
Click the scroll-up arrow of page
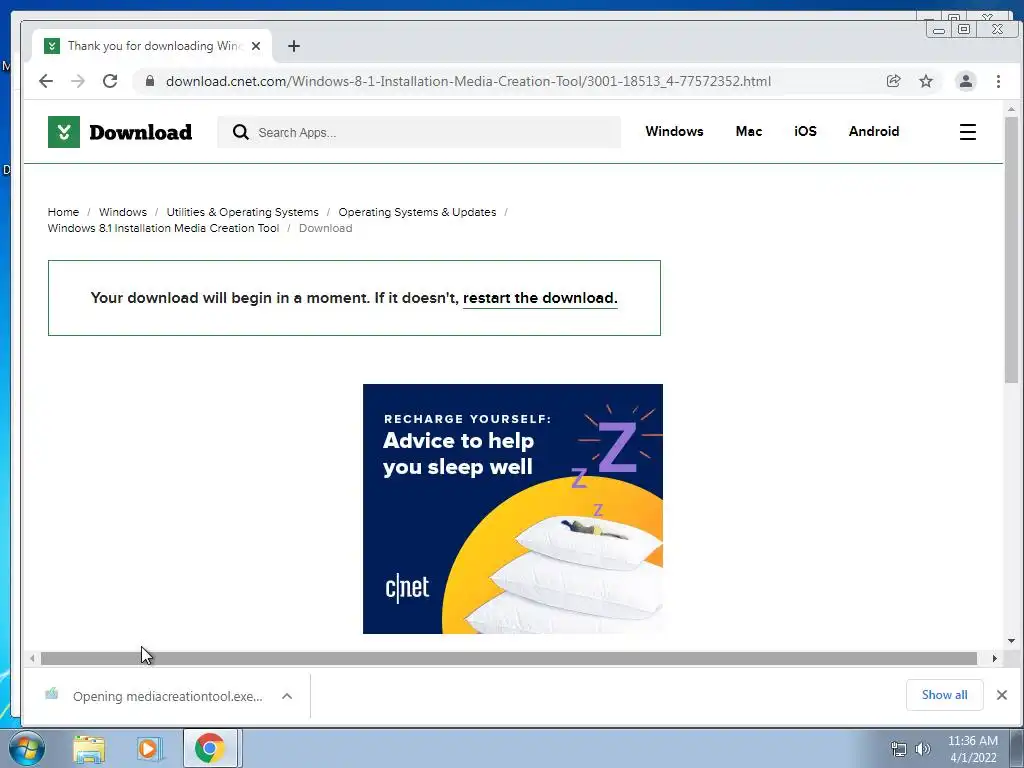tap(1011, 109)
